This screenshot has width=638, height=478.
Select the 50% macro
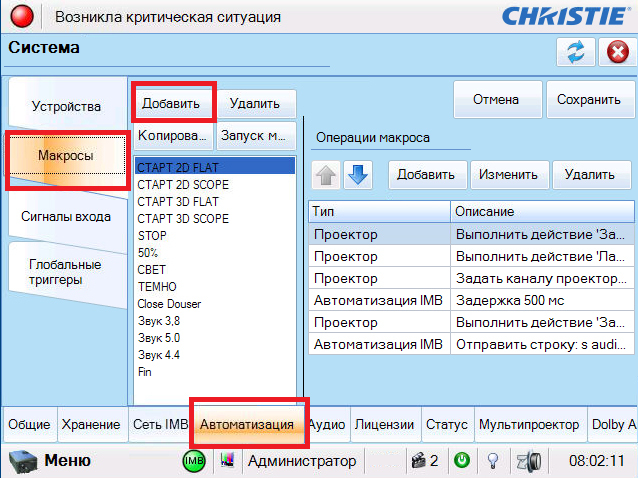(214, 253)
